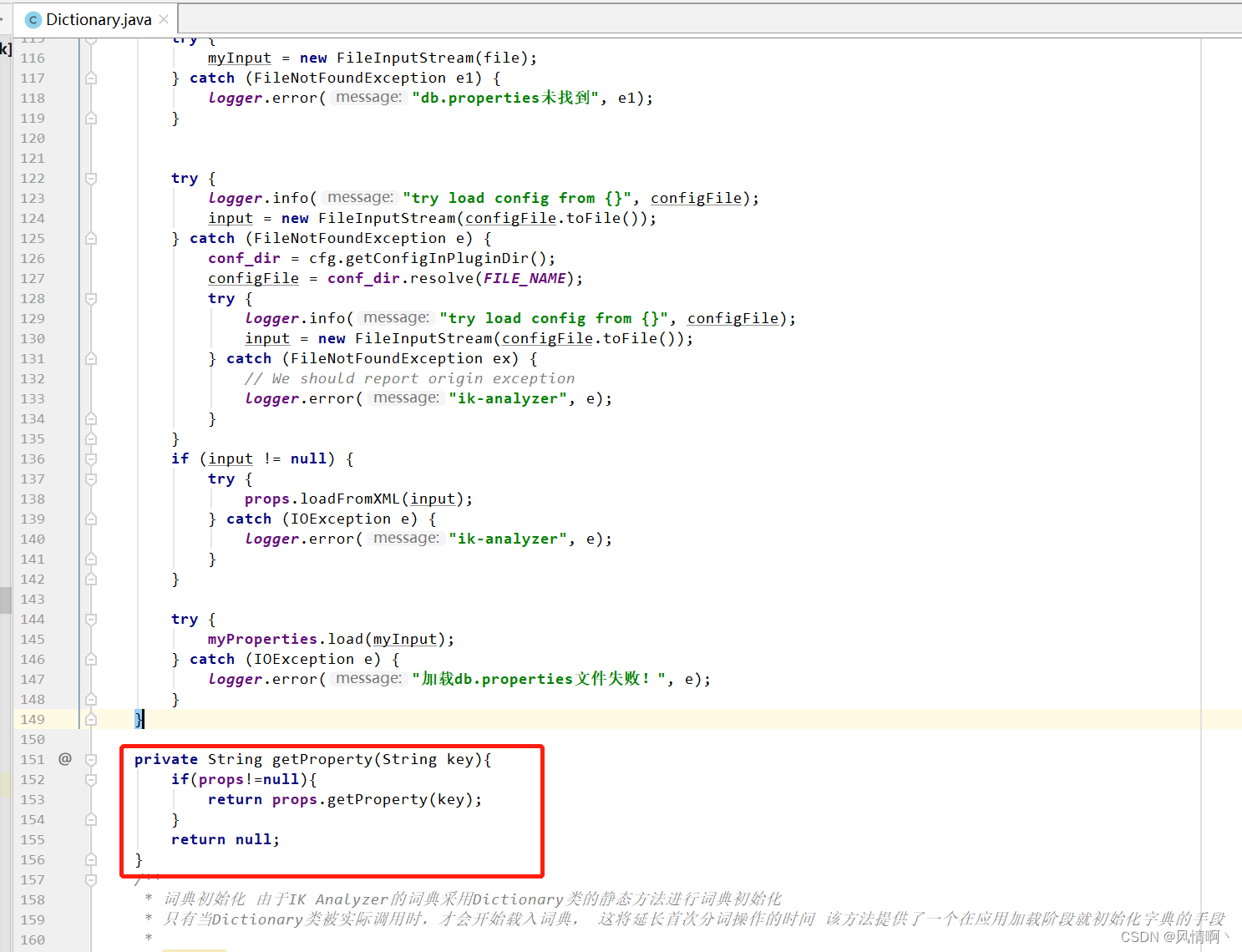
Task: Select the Dictionary.java editor tab
Action: tap(98, 19)
